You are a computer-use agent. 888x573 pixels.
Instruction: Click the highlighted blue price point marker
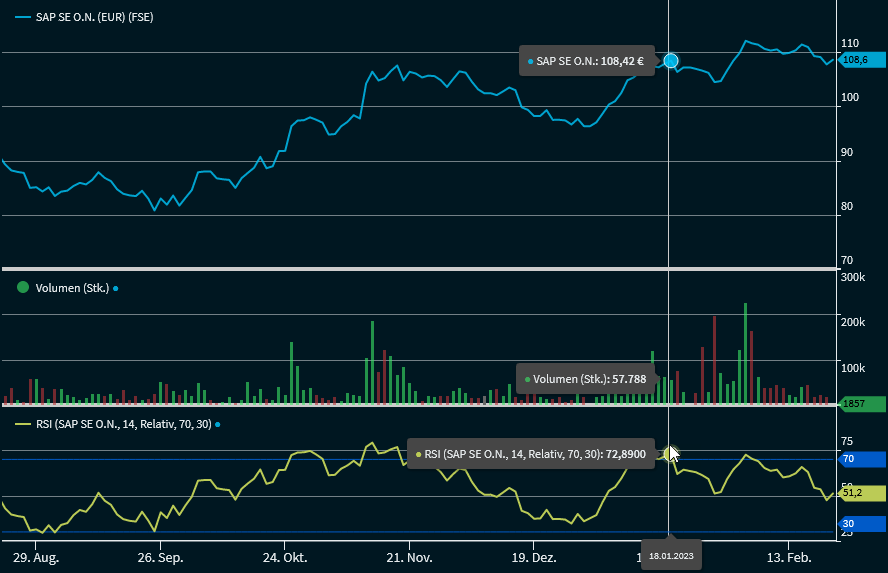tap(671, 61)
